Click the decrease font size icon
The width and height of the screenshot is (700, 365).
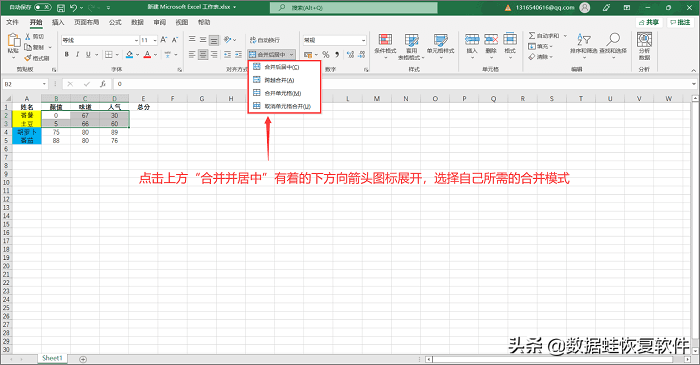pos(175,40)
